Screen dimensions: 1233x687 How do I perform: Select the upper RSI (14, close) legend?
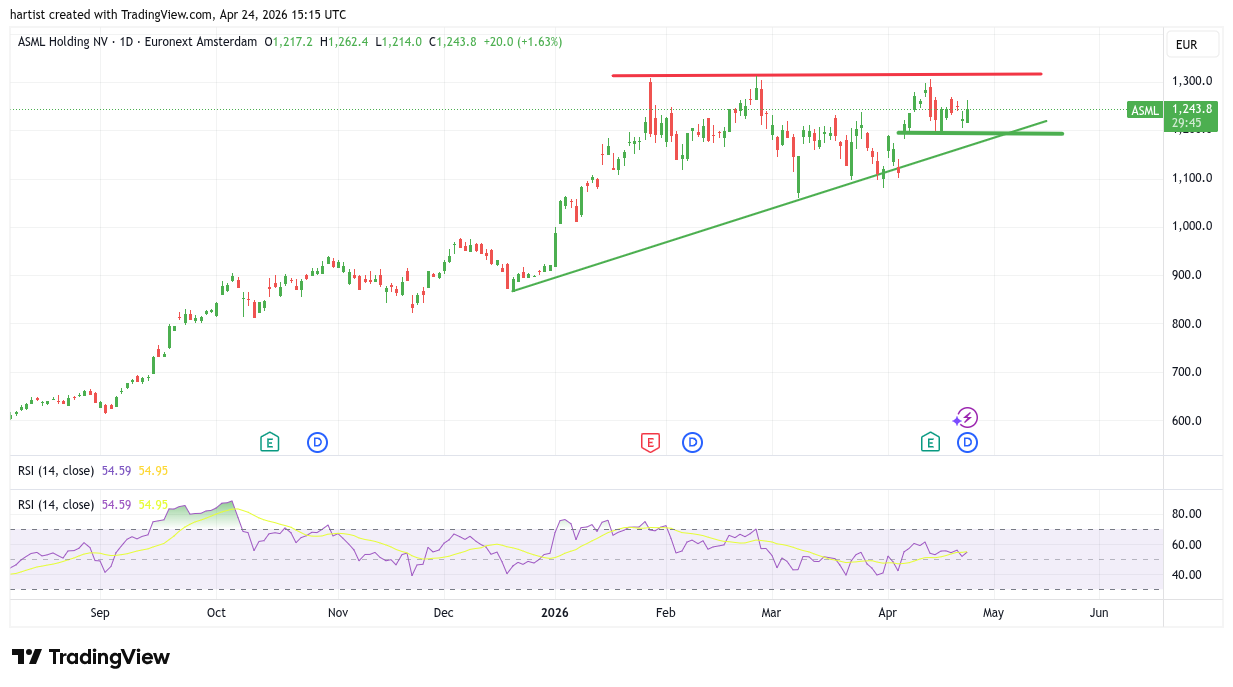point(56,470)
